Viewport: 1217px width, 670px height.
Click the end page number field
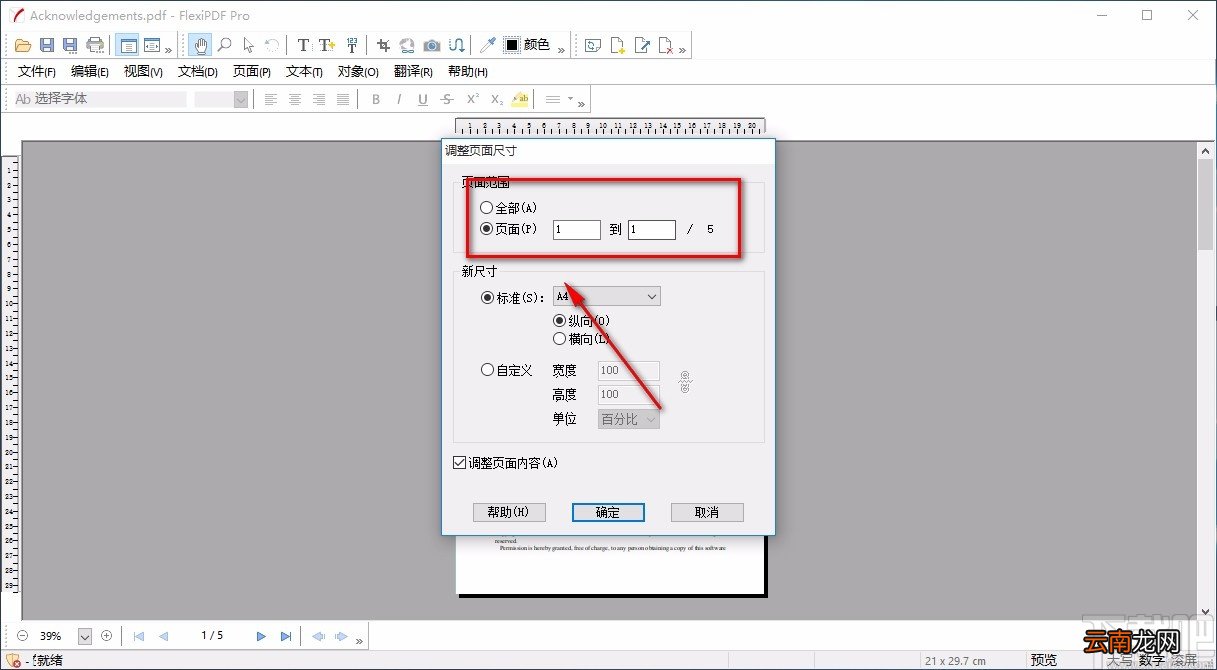coord(651,230)
